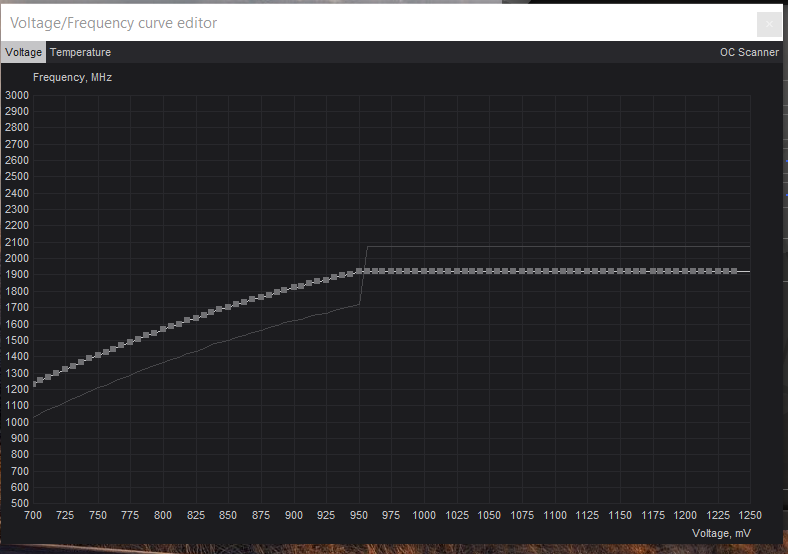Select the curve point at 700 mV
788x554 pixels.
coord(34,384)
